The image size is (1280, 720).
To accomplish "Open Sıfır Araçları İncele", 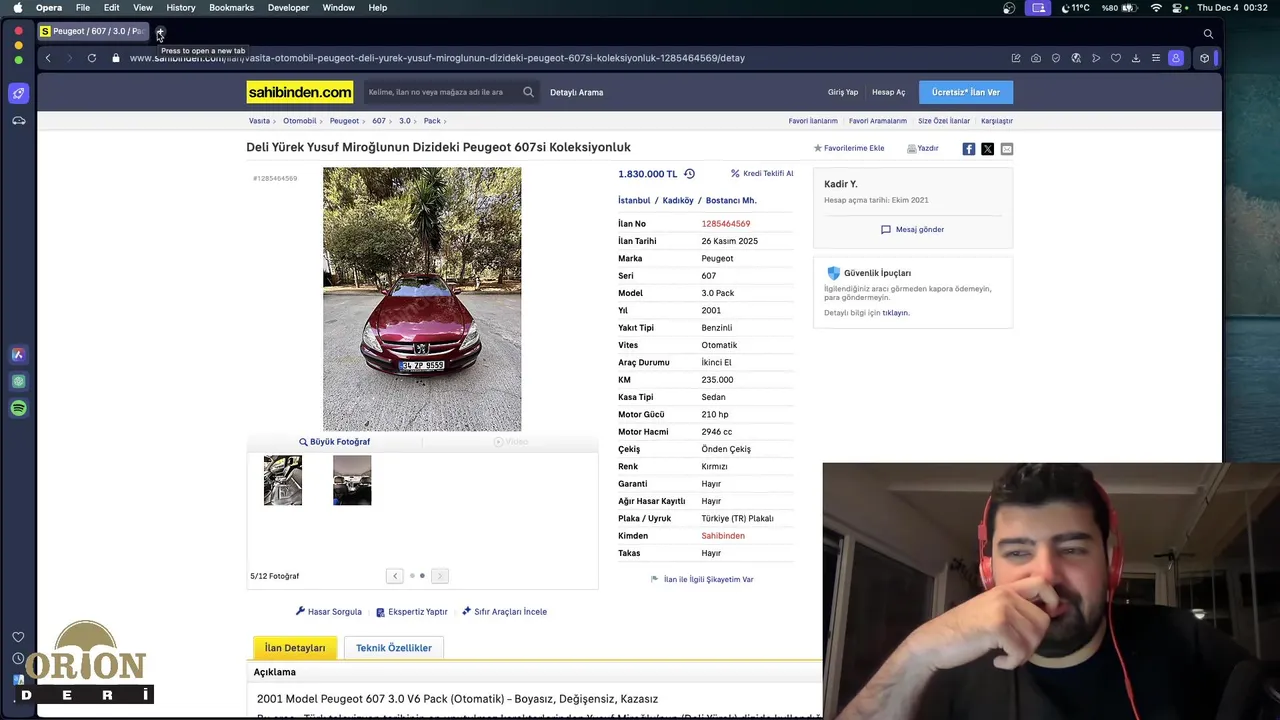I will point(504,612).
